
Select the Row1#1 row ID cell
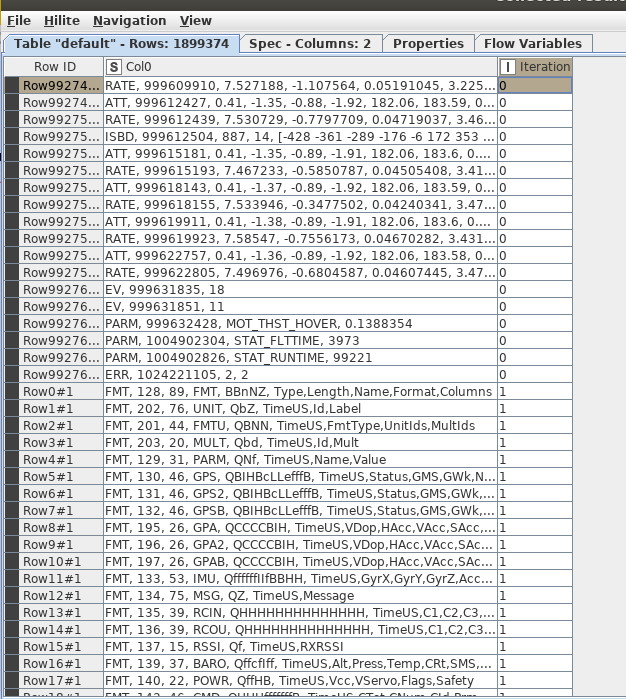coord(61,408)
